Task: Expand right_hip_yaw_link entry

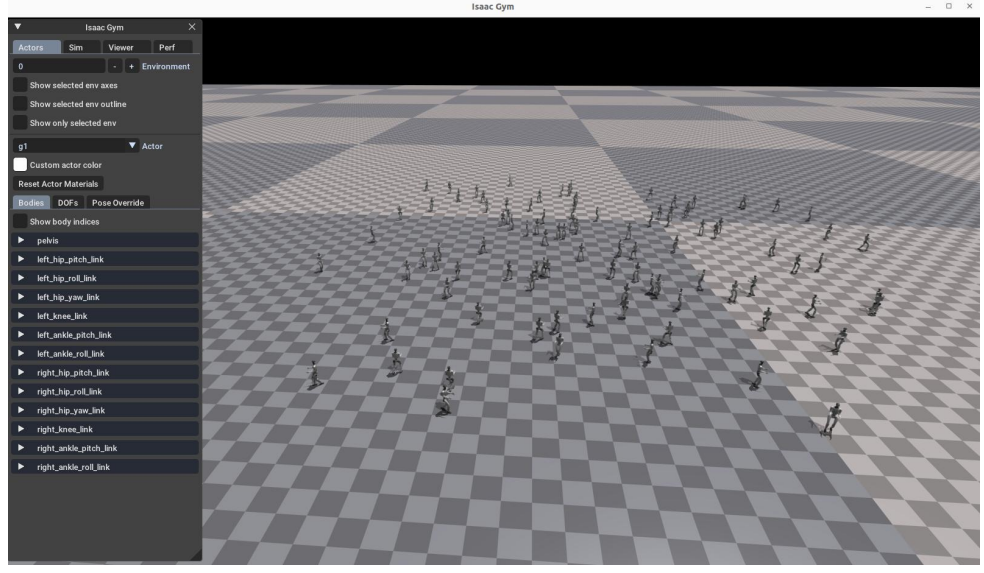Action: click(x=21, y=409)
